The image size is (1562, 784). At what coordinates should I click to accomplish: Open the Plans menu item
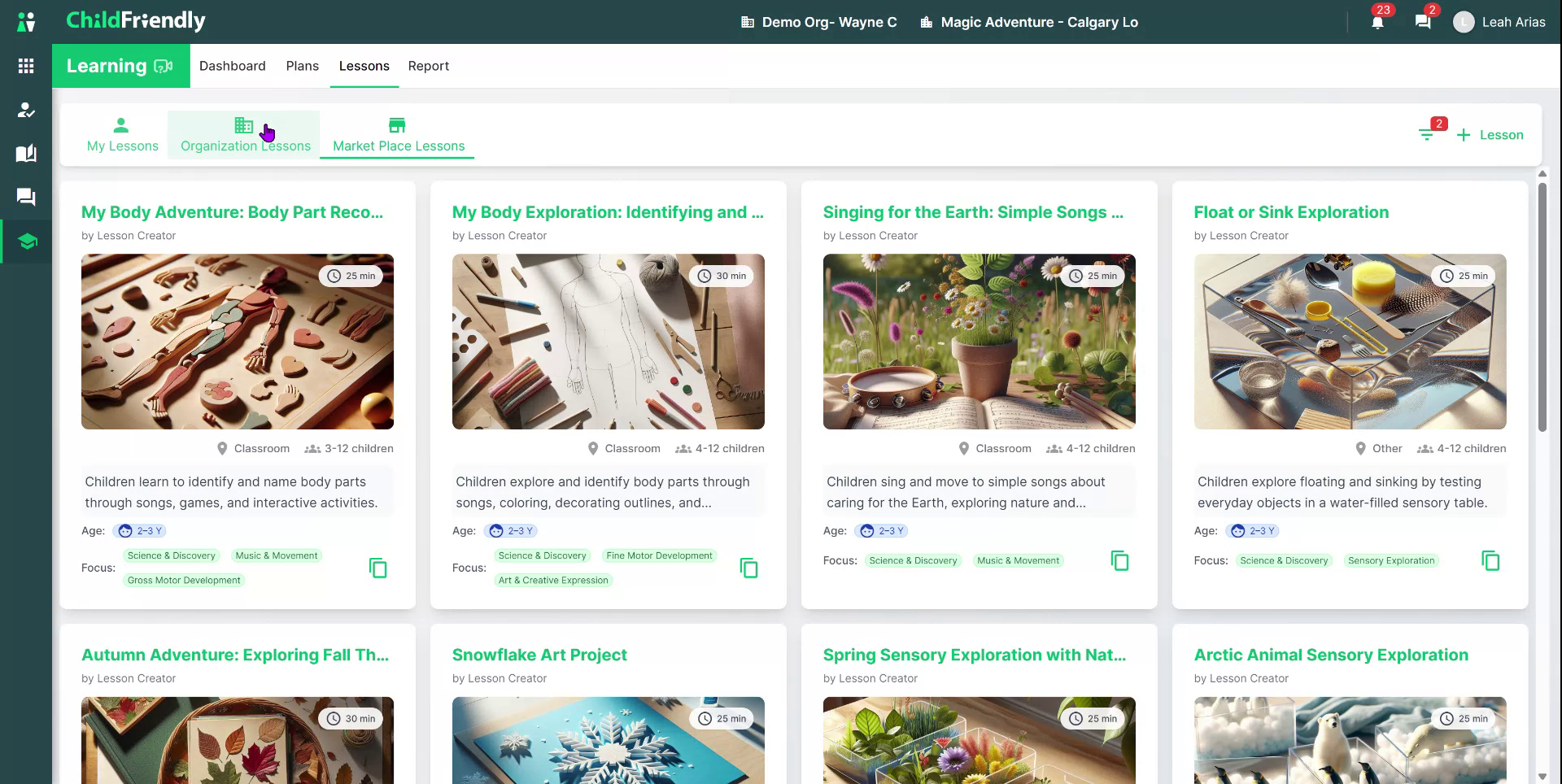303,66
